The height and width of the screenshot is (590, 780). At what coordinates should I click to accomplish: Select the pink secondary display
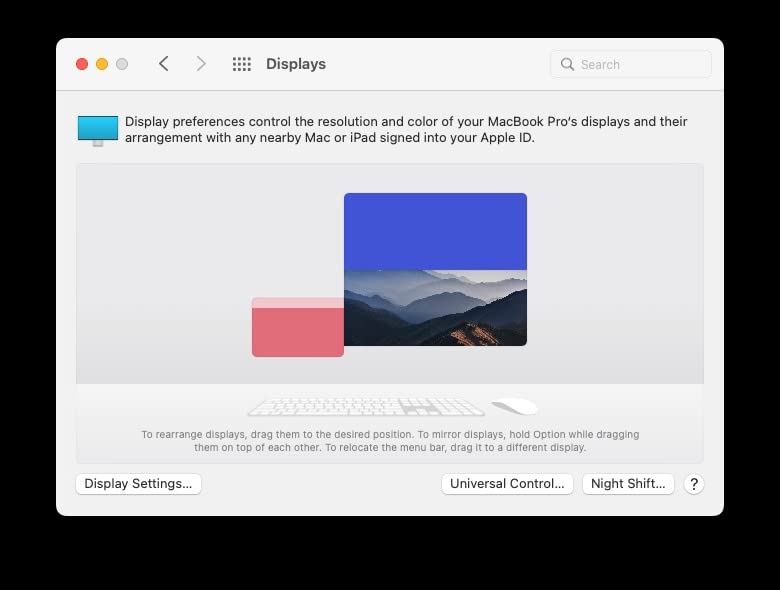pyautogui.click(x=298, y=332)
